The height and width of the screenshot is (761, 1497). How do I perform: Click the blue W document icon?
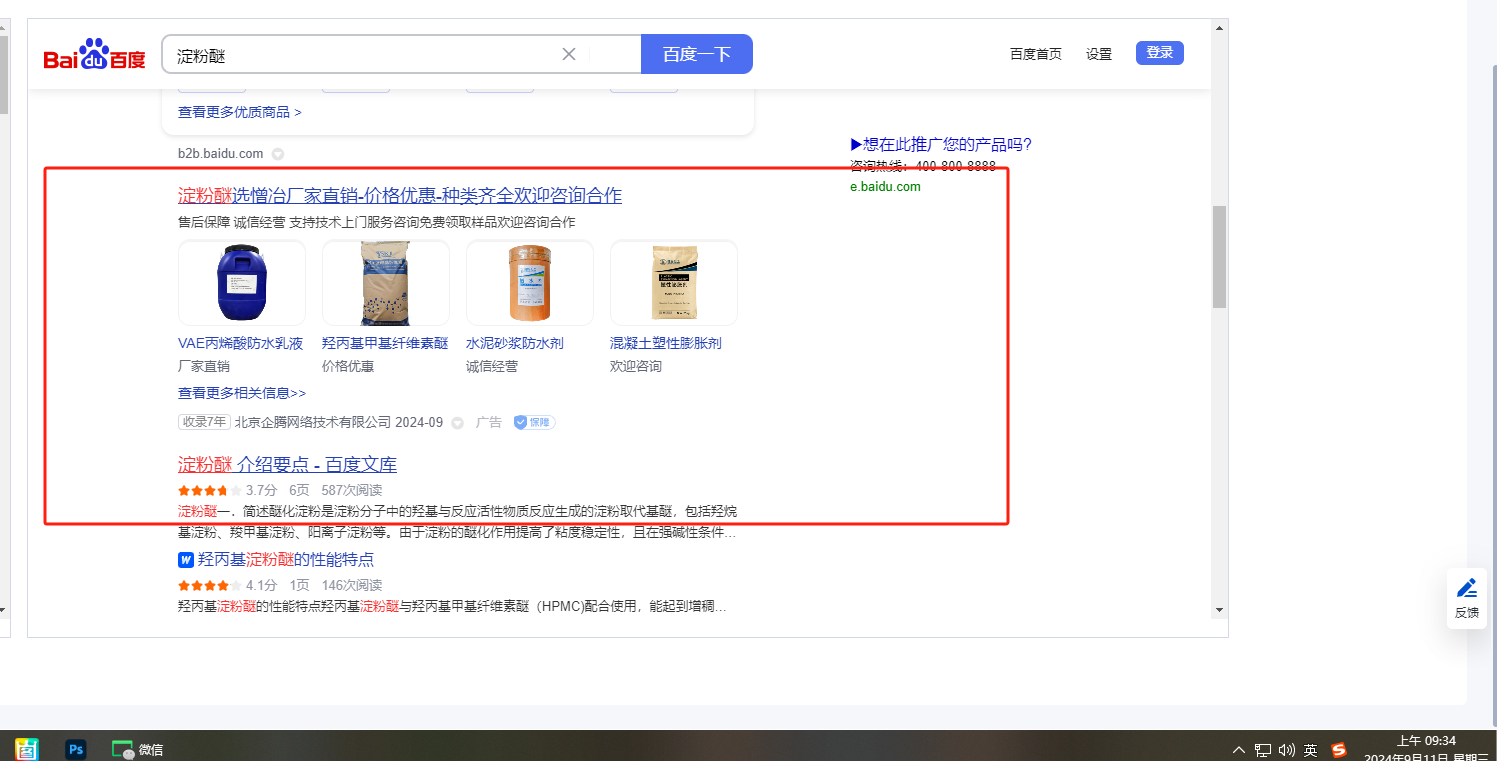[x=186, y=560]
